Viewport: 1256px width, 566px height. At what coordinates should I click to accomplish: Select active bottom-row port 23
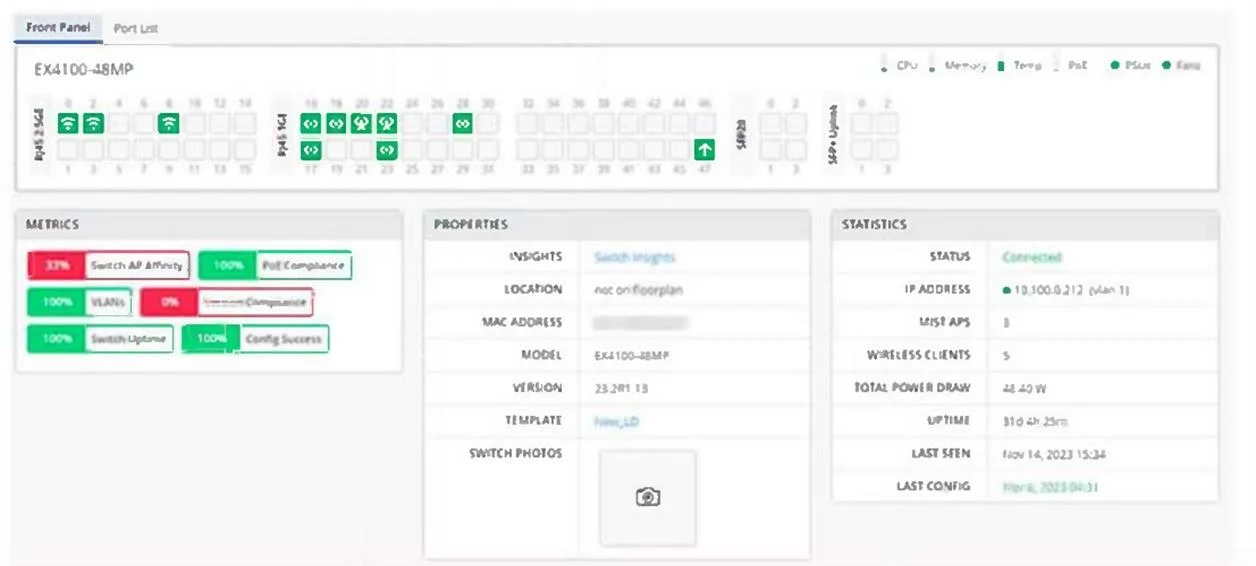click(387, 150)
